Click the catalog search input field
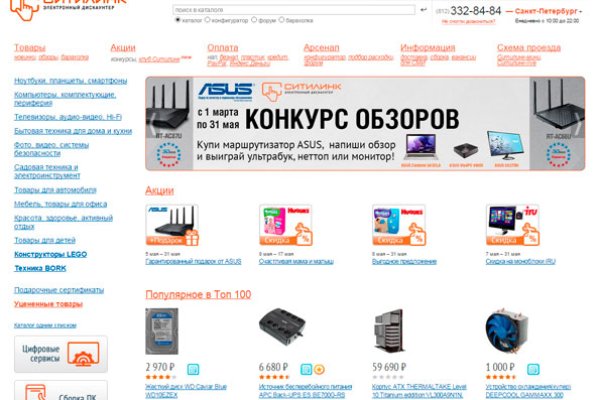The height and width of the screenshot is (400, 600). pos(294,10)
